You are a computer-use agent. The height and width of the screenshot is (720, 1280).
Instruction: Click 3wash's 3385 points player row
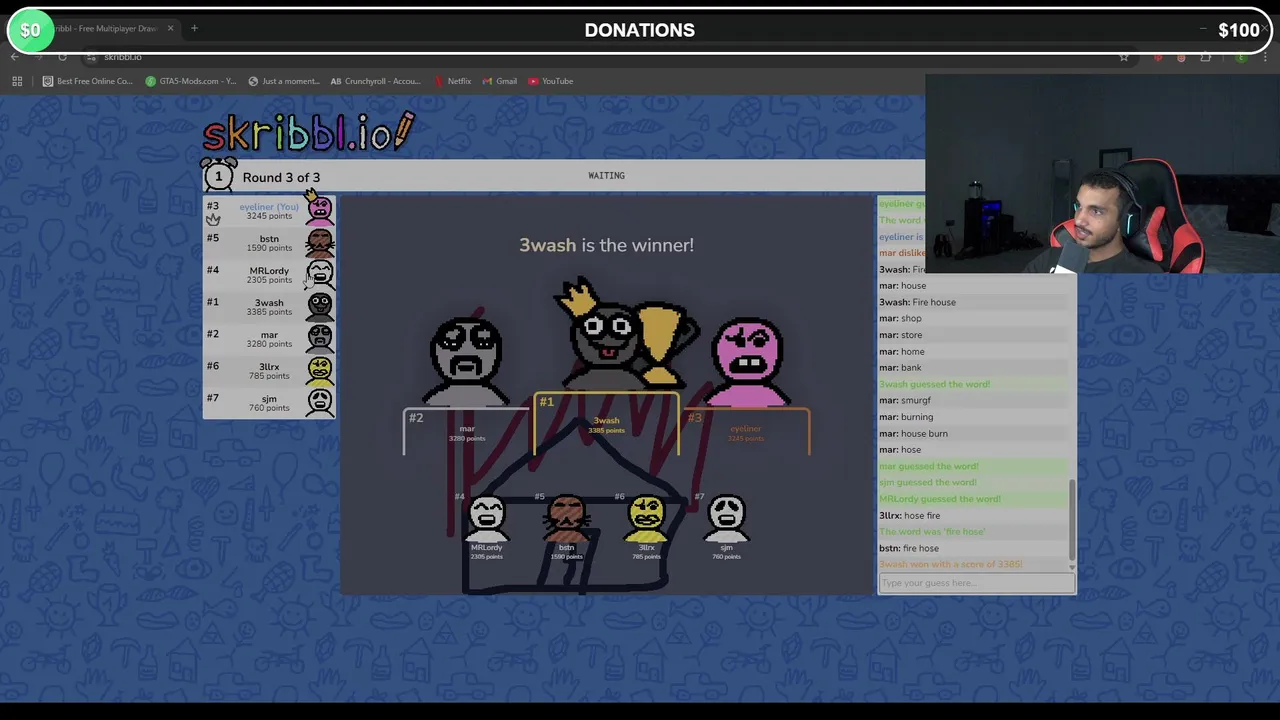click(269, 306)
